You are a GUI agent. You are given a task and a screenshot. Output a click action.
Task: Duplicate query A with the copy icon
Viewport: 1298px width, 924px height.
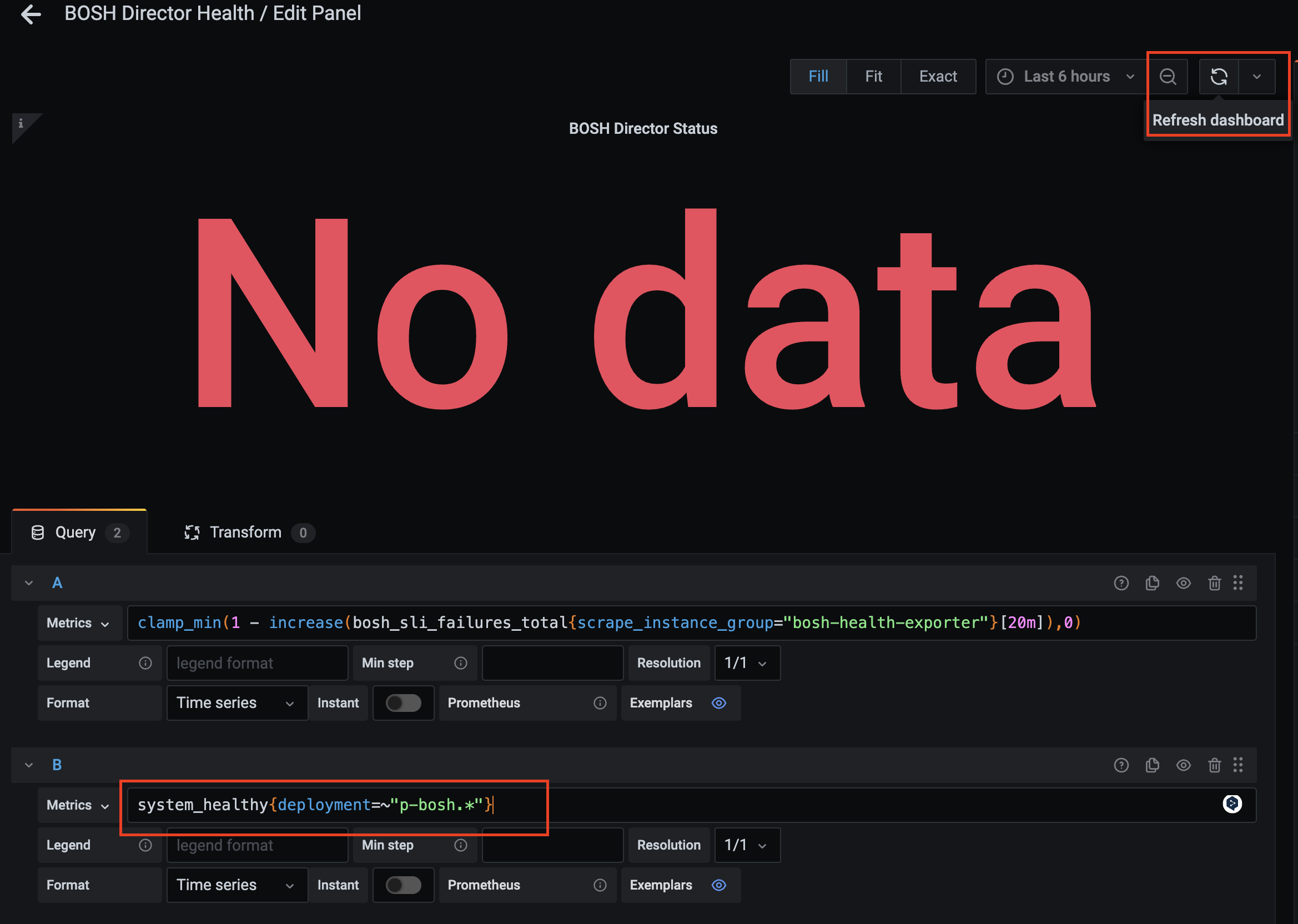[x=1152, y=583]
